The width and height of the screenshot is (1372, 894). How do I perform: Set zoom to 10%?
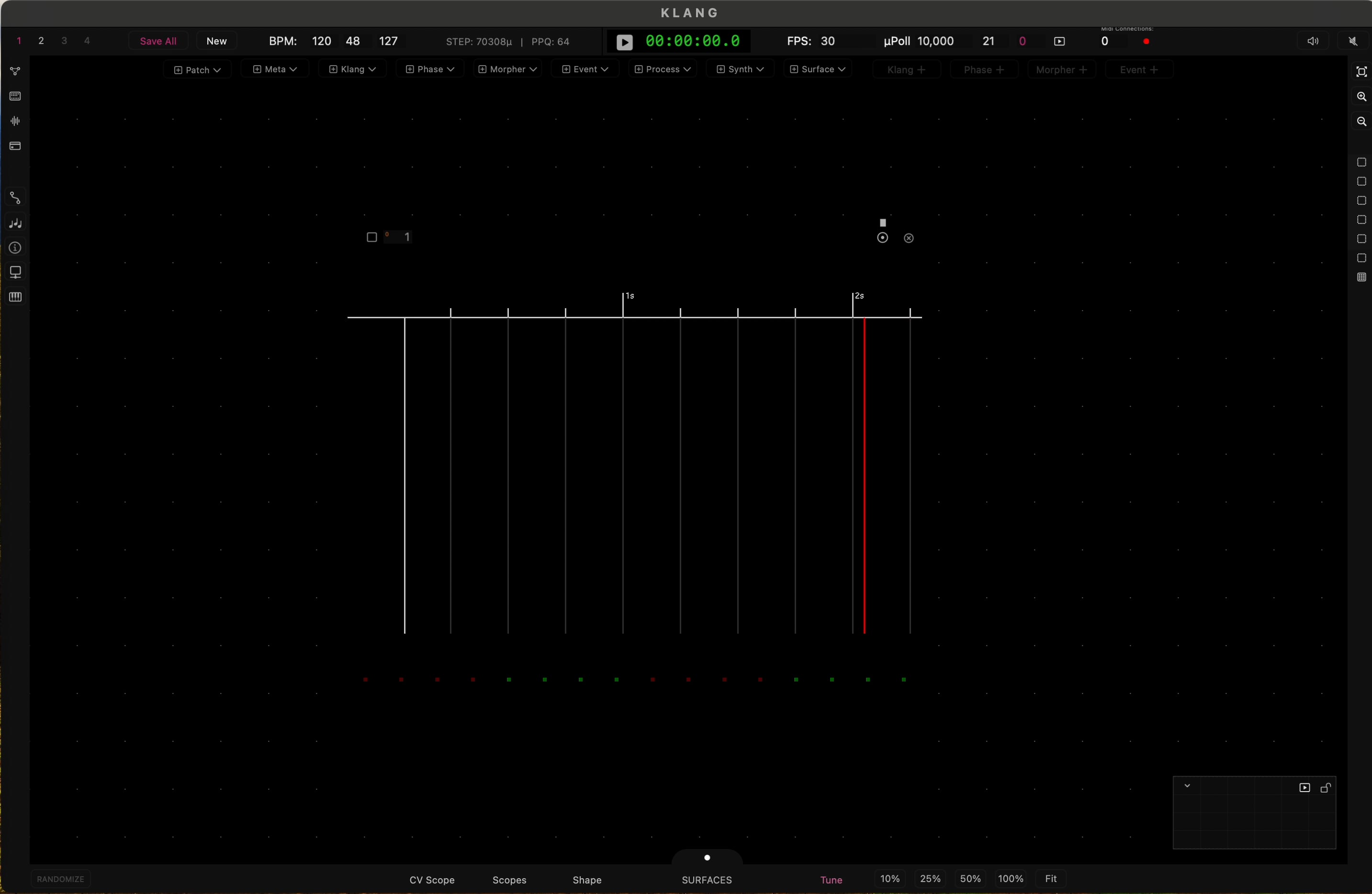[889, 879]
